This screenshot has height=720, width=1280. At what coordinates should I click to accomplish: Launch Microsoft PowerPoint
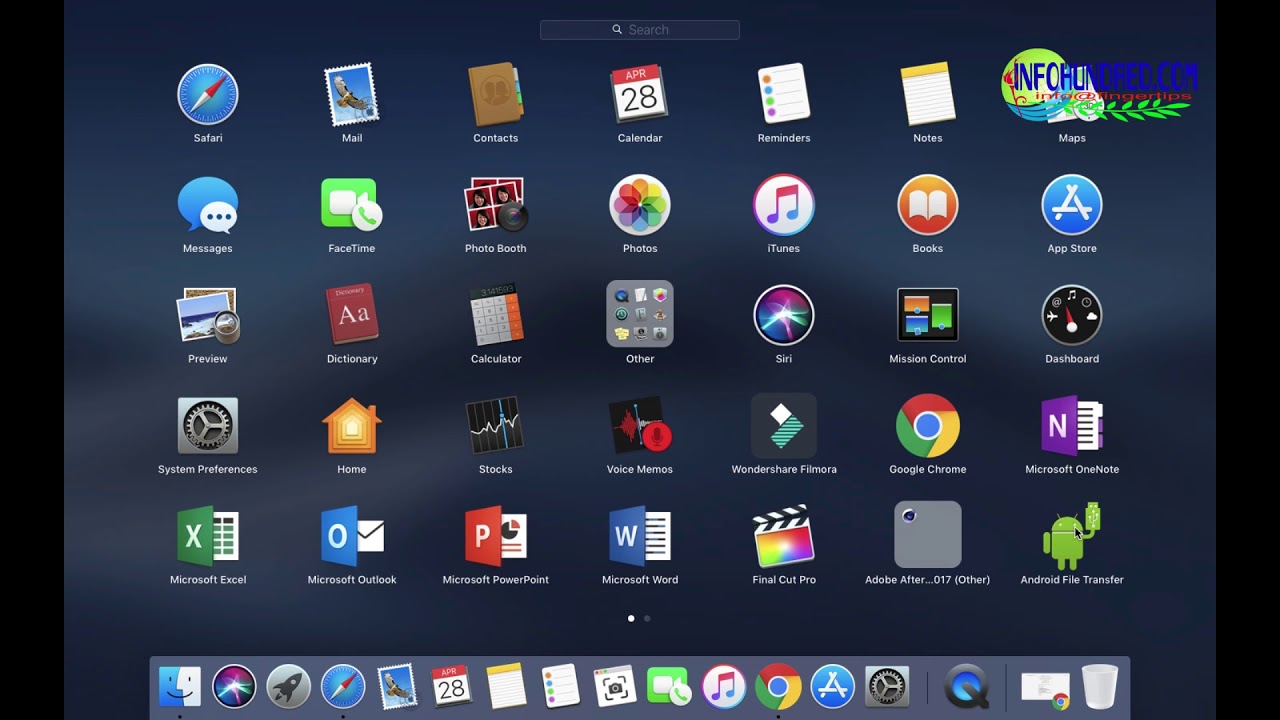pyautogui.click(x=496, y=536)
